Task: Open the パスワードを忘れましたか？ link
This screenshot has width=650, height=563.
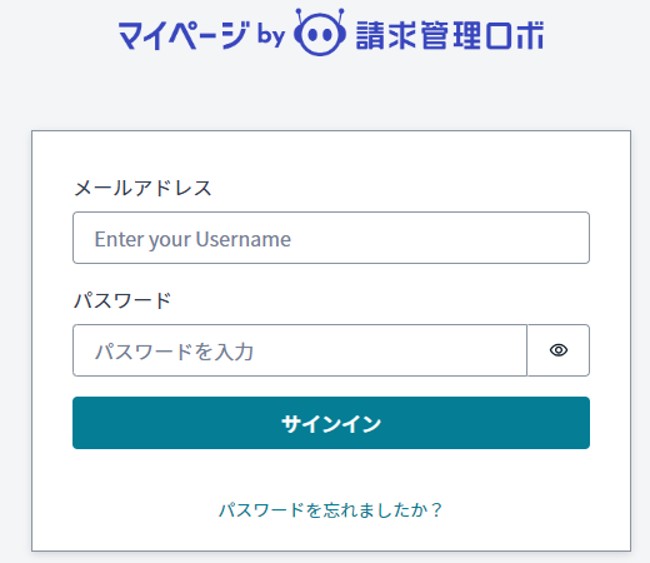Action: click(x=331, y=510)
